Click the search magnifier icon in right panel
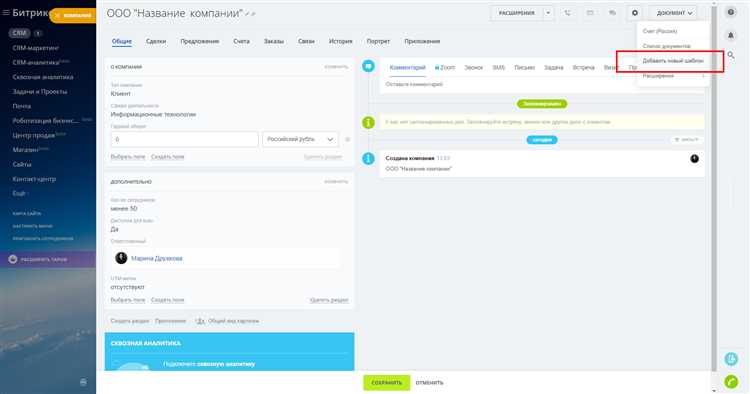This screenshot has width=750, height=394. (731, 55)
